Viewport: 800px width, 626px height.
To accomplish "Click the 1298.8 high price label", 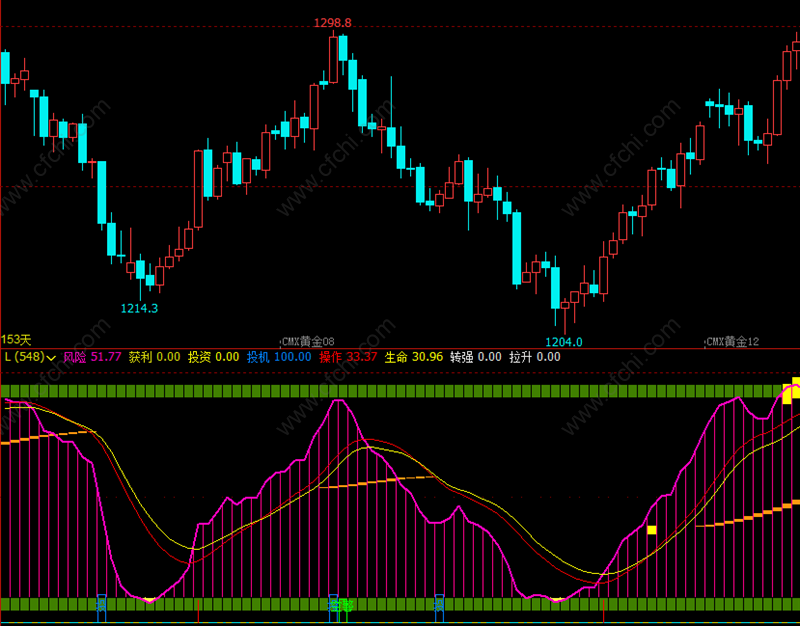I will coord(333,23).
